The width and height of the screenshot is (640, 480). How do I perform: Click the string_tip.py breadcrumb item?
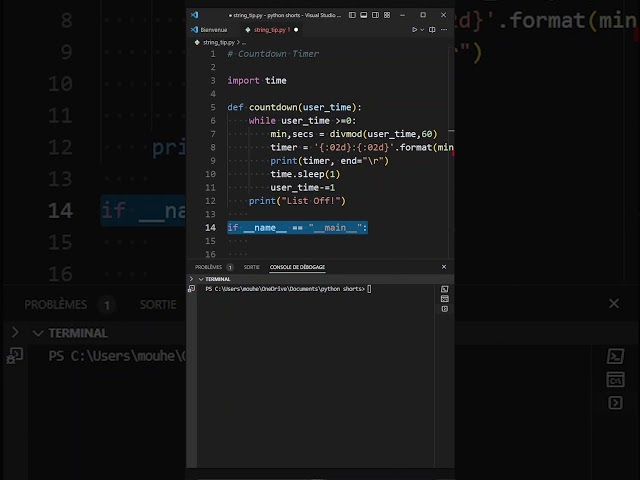click(x=219, y=42)
